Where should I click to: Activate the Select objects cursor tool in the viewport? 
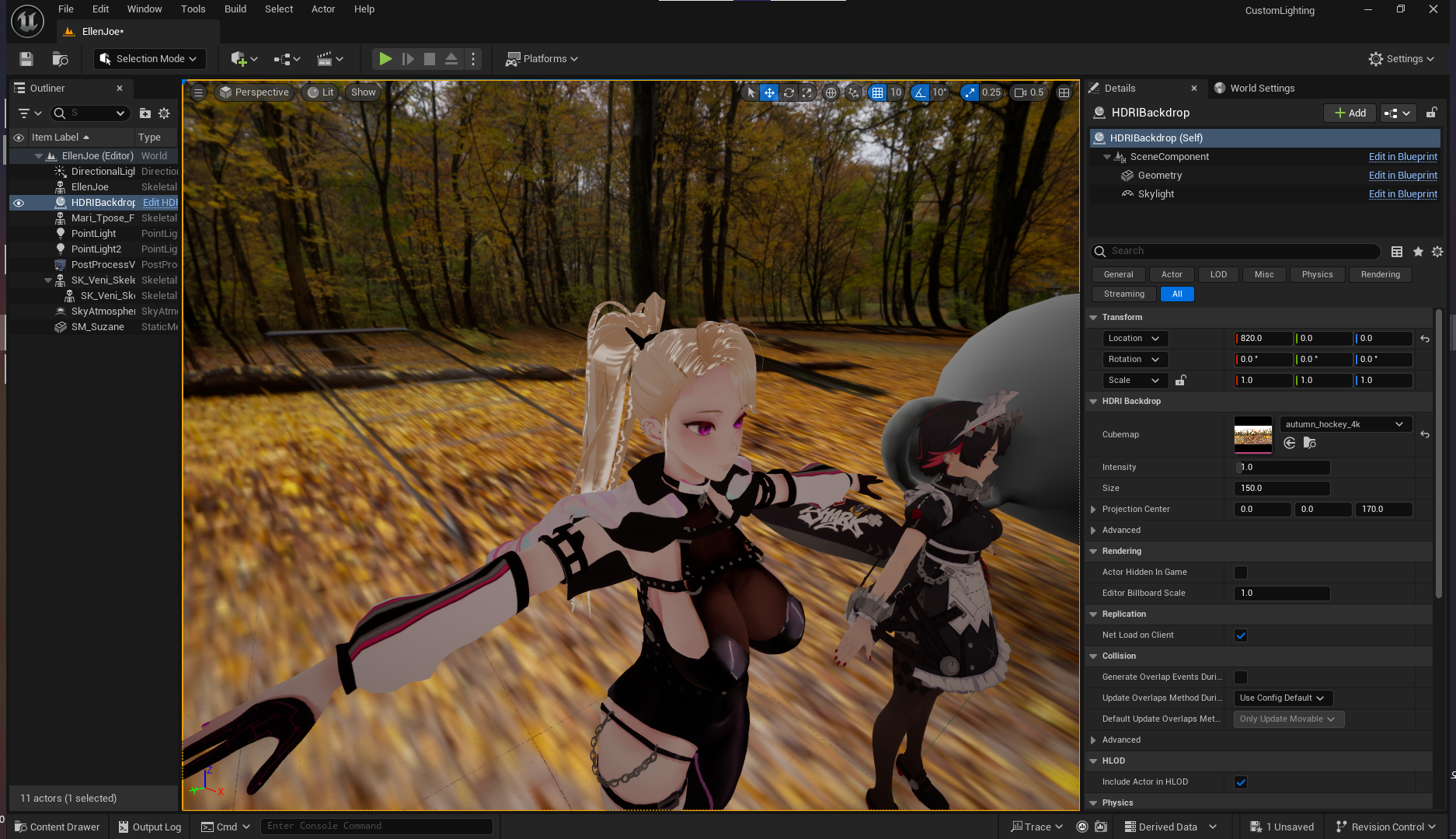[751, 92]
